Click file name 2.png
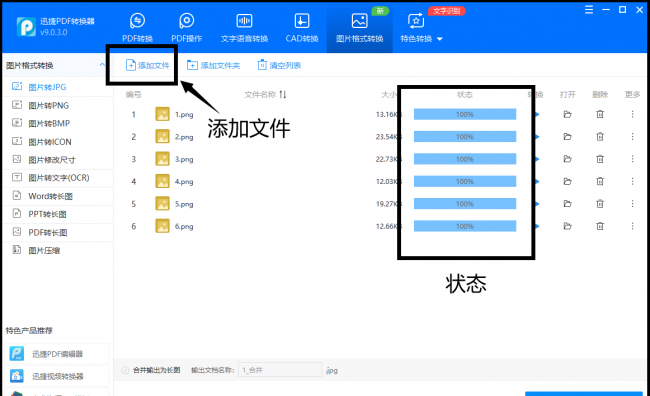The height and width of the screenshot is (396, 650). (x=184, y=137)
